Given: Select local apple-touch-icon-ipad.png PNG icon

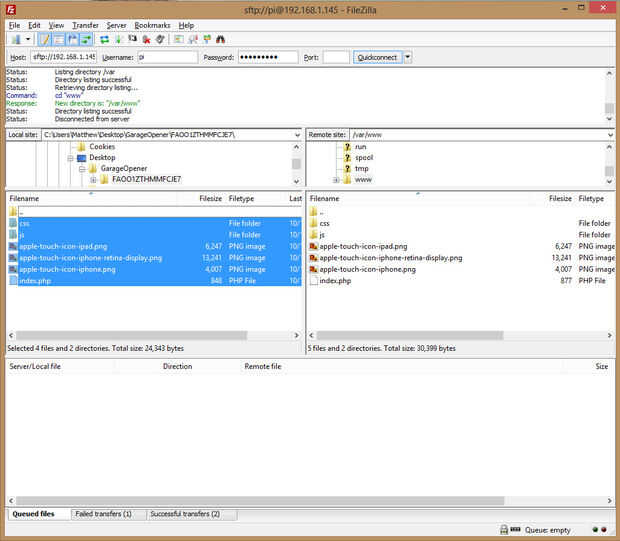Looking at the screenshot, I should tap(13, 246).
